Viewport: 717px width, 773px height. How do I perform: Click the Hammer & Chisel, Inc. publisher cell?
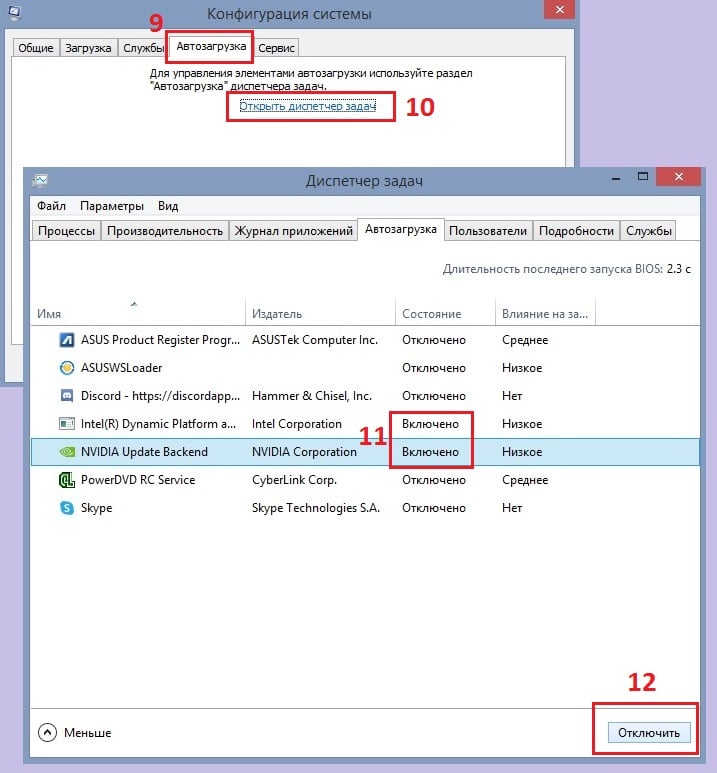click(x=312, y=396)
